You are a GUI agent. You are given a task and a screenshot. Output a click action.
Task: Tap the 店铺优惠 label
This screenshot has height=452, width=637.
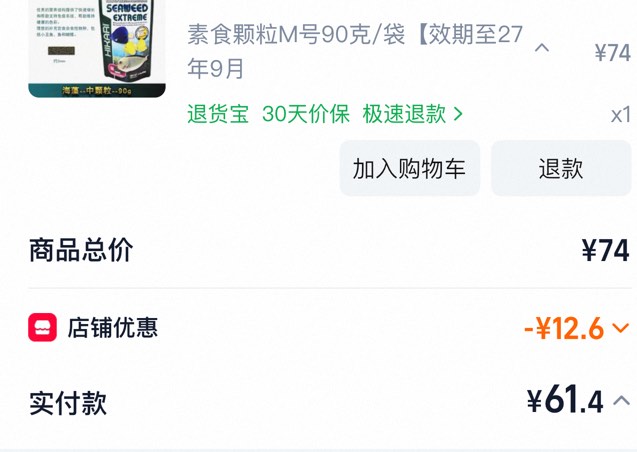point(112,327)
